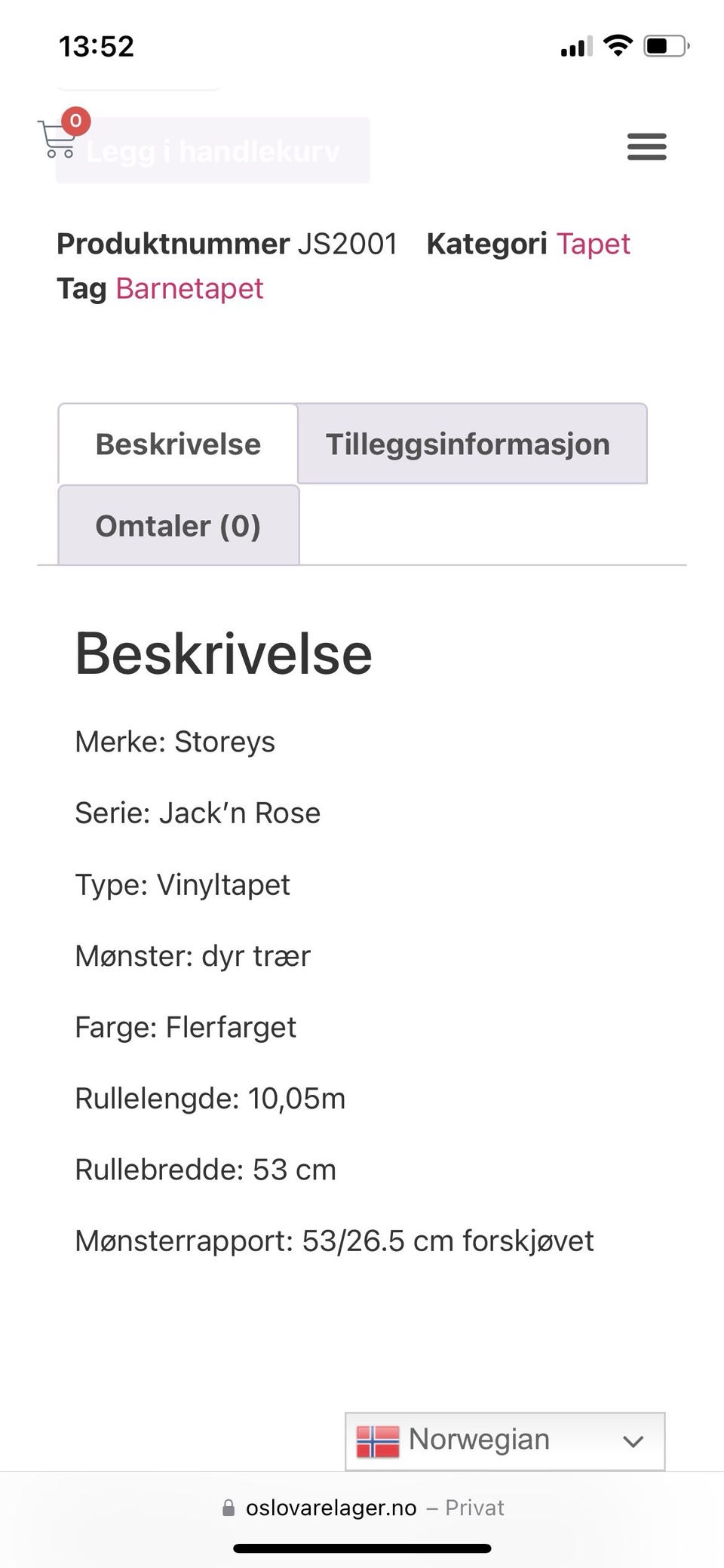Open the Tapet category link
Screen dimensions: 724x1568
594,243
